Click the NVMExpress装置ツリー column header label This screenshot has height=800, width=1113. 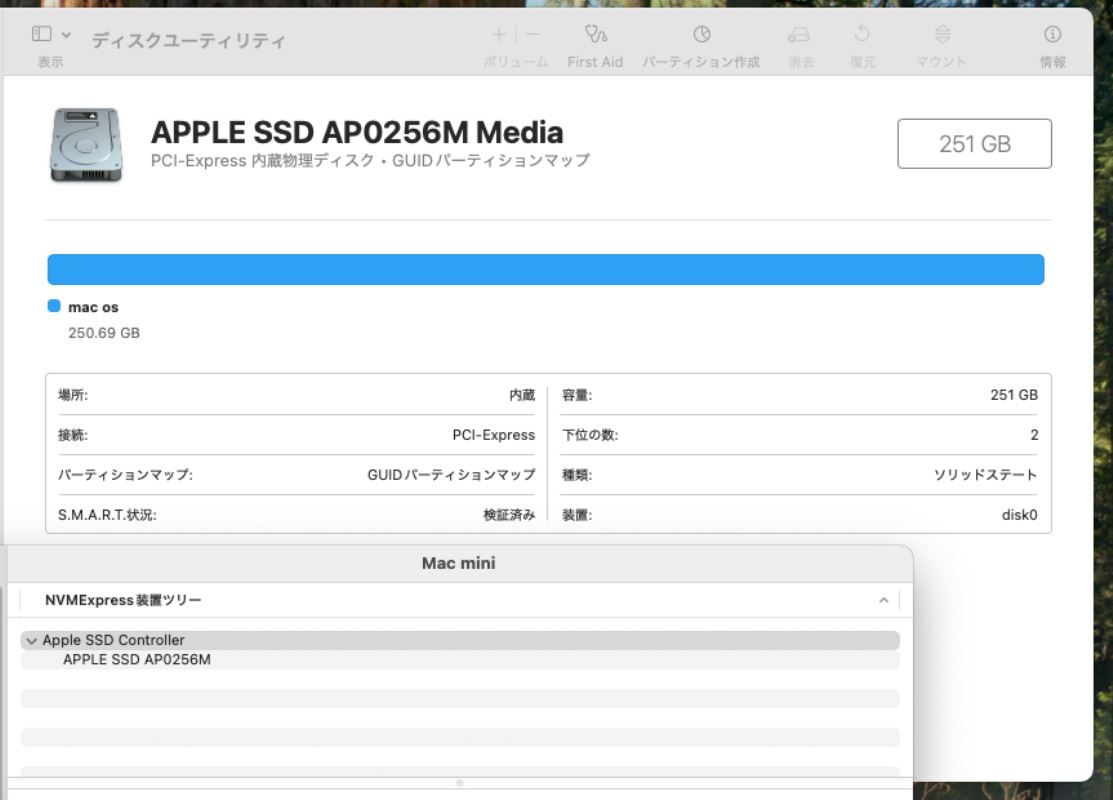123,601
